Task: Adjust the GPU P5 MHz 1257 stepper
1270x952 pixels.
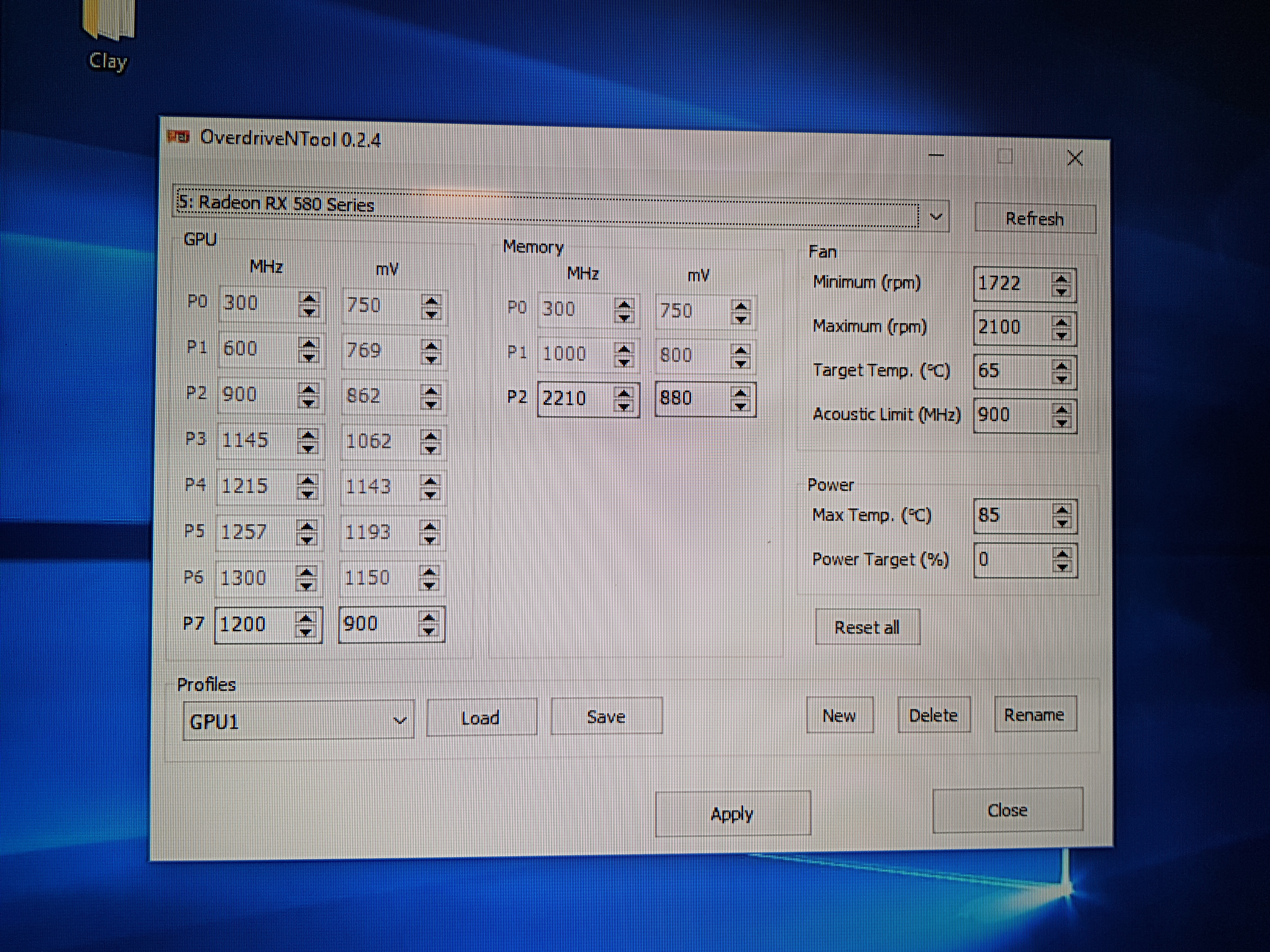Action: pyautogui.click(x=307, y=533)
